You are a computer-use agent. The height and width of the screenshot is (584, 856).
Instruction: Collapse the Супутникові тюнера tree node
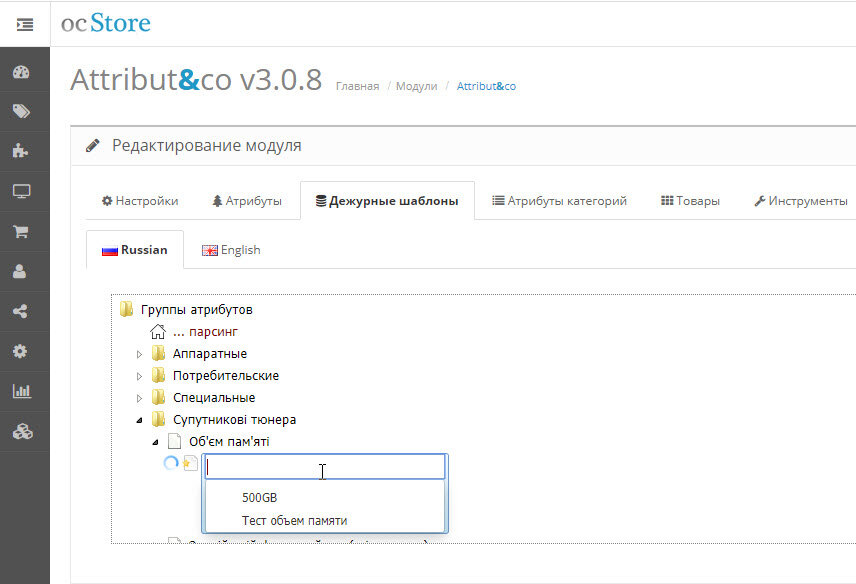coord(140,420)
